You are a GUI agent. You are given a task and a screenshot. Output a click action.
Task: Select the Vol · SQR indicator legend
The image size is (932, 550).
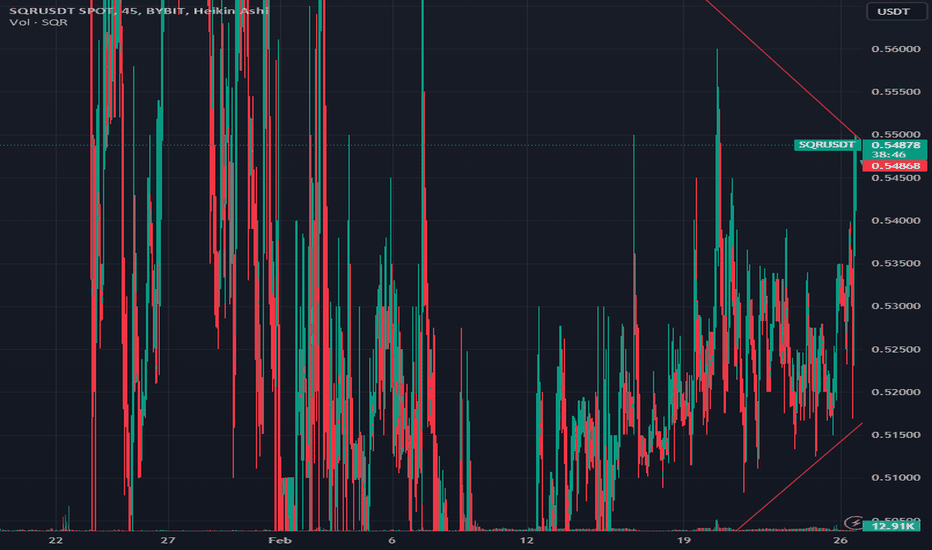coord(39,23)
